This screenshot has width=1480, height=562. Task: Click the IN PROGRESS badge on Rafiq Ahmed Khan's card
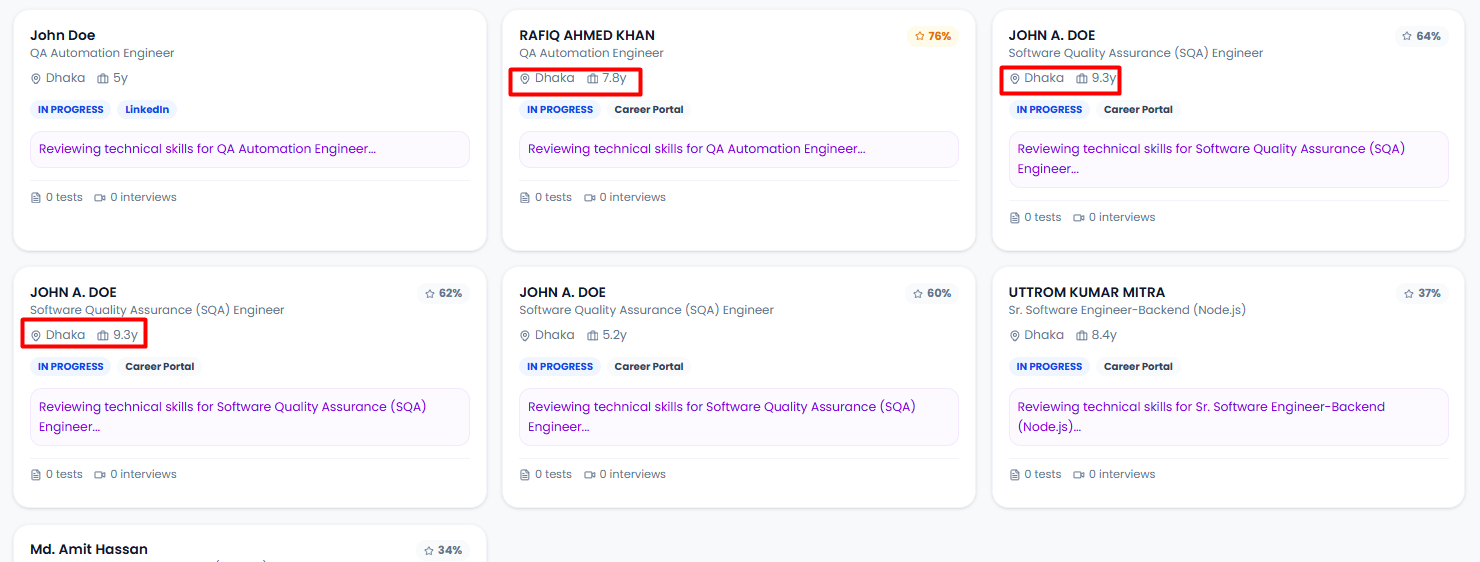(x=560, y=110)
